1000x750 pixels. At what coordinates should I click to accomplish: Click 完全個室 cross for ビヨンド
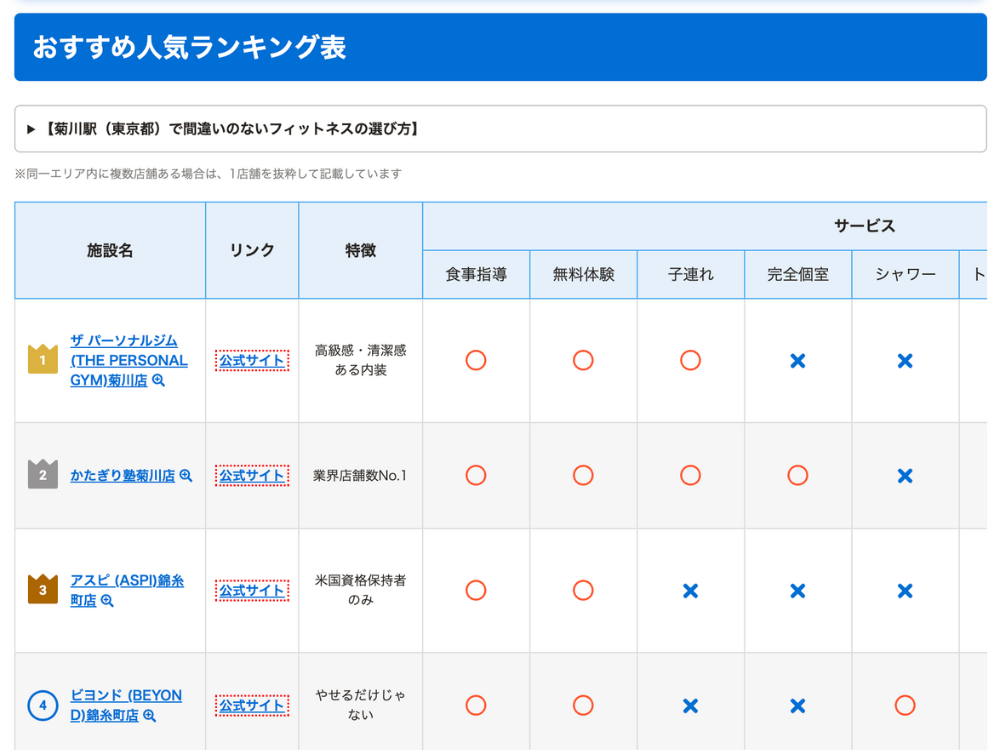(797, 706)
